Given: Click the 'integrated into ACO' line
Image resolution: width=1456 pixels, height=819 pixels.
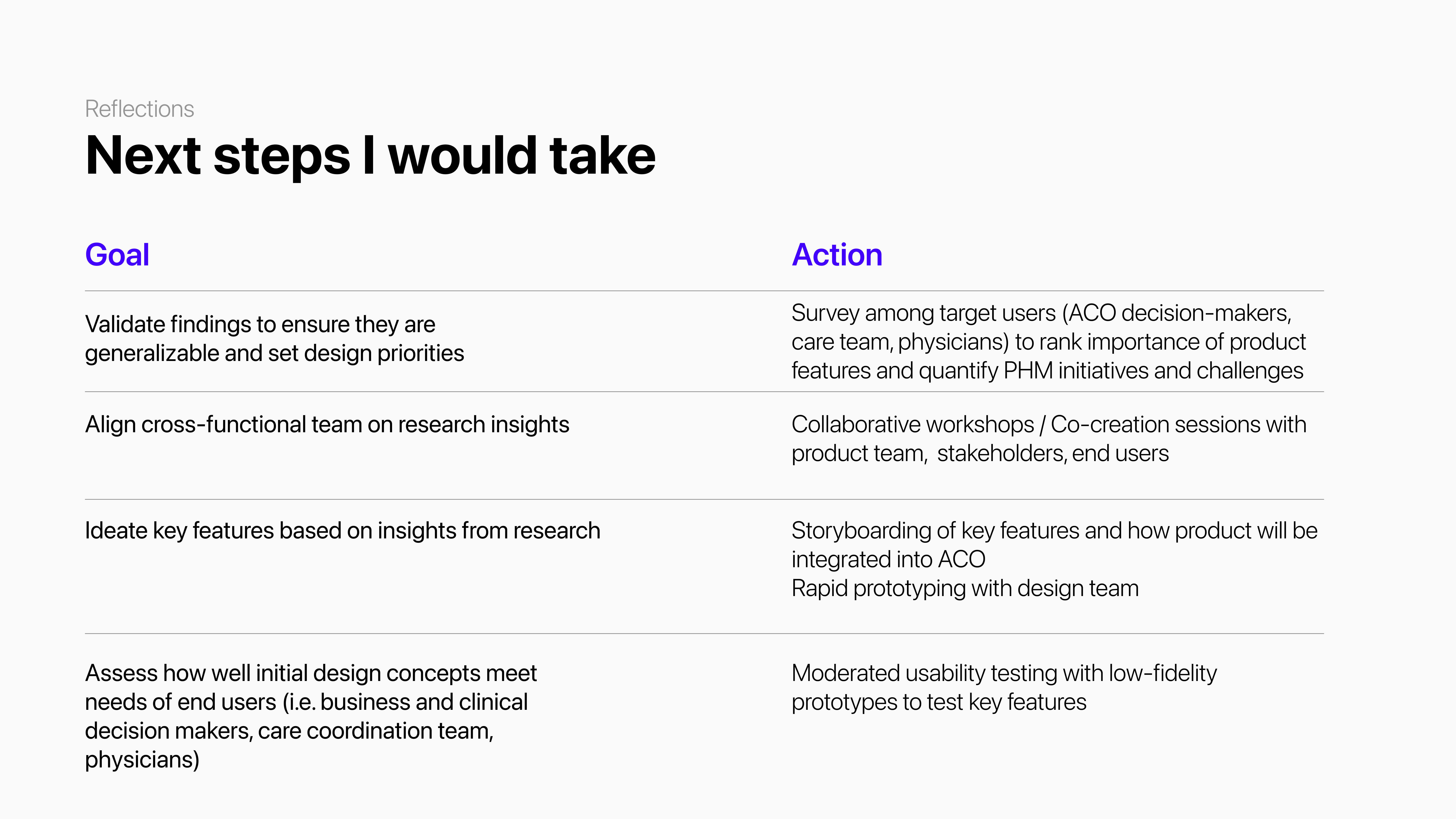Looking at the screenshot, I should tap(888, 560).
